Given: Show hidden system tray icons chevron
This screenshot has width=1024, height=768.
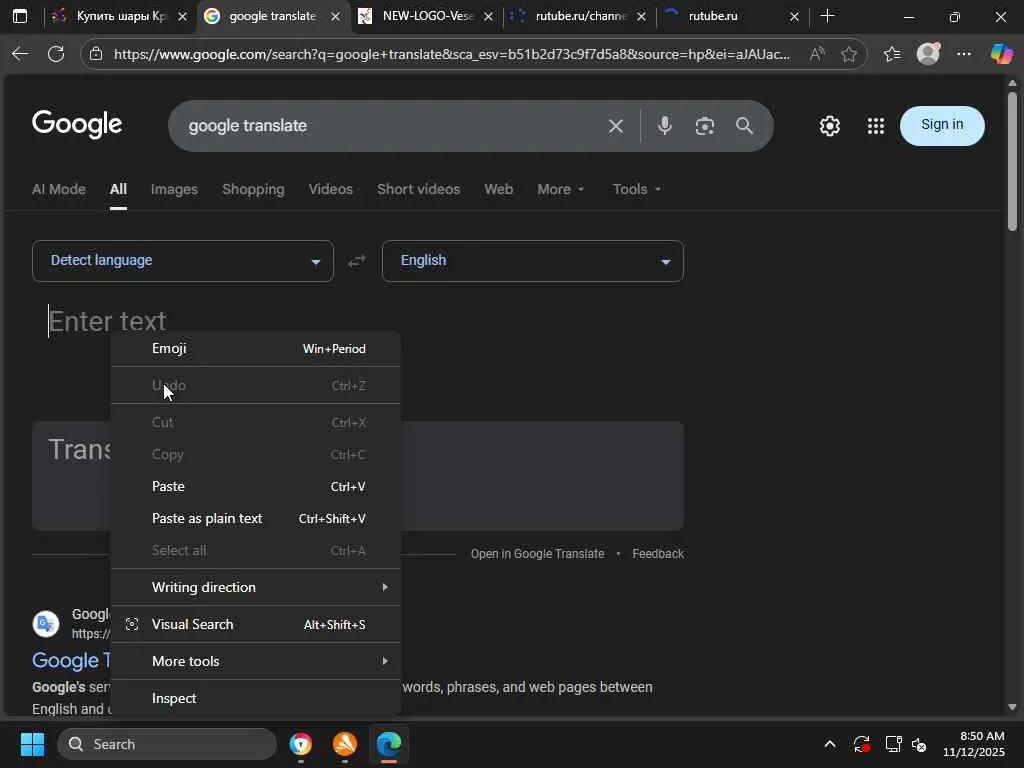Looking at the screenshot, I should (x=829, y=744).
